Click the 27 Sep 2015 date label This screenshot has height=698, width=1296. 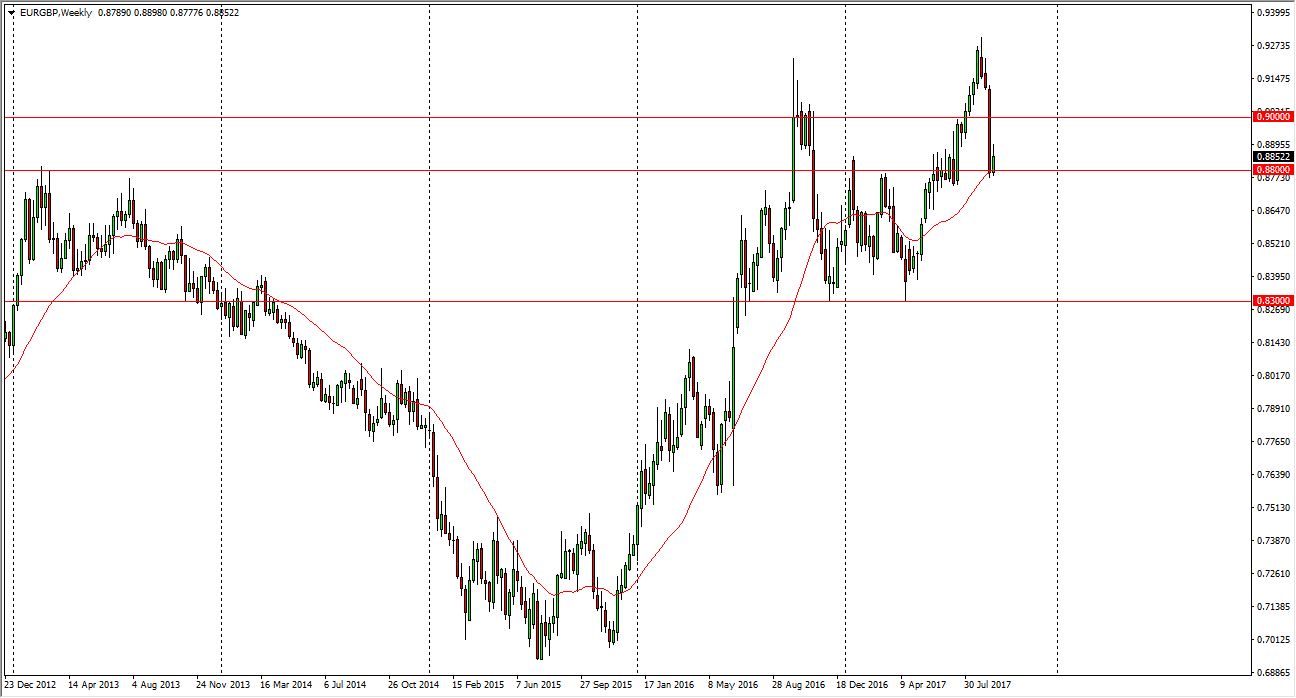pyautogui.click(x=605, y=685)
